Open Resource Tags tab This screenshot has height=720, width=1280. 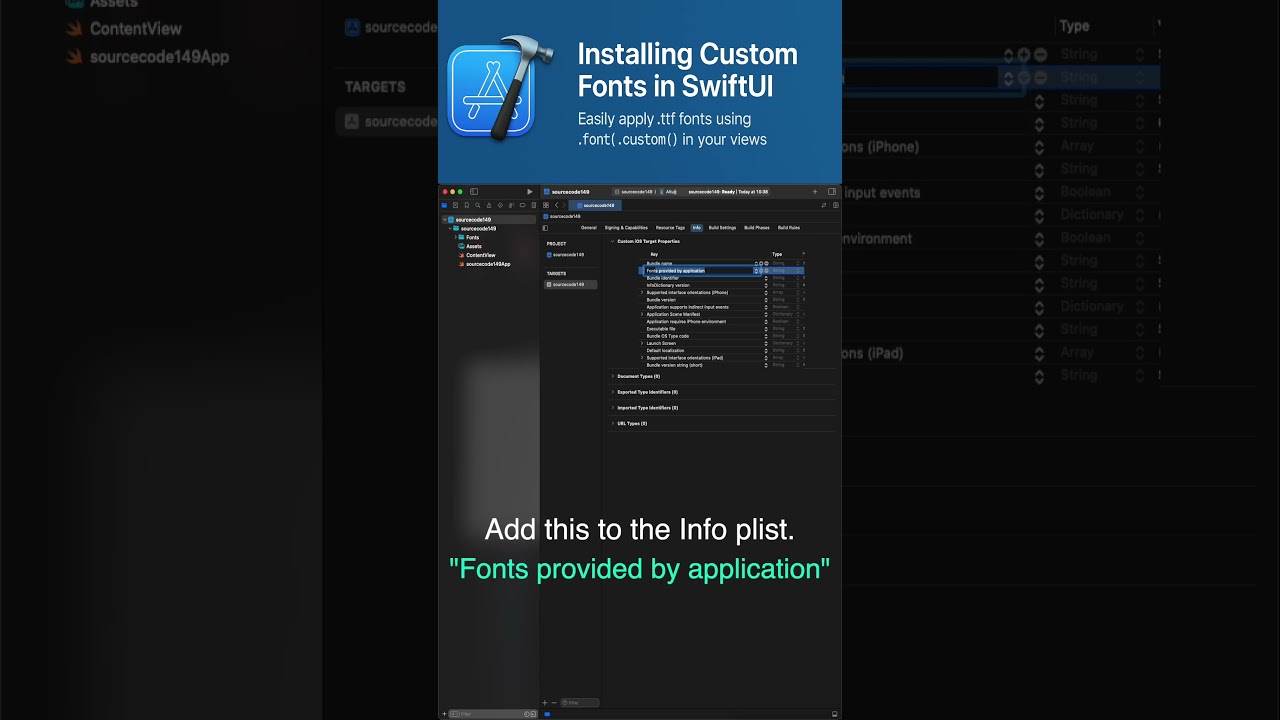671,228
